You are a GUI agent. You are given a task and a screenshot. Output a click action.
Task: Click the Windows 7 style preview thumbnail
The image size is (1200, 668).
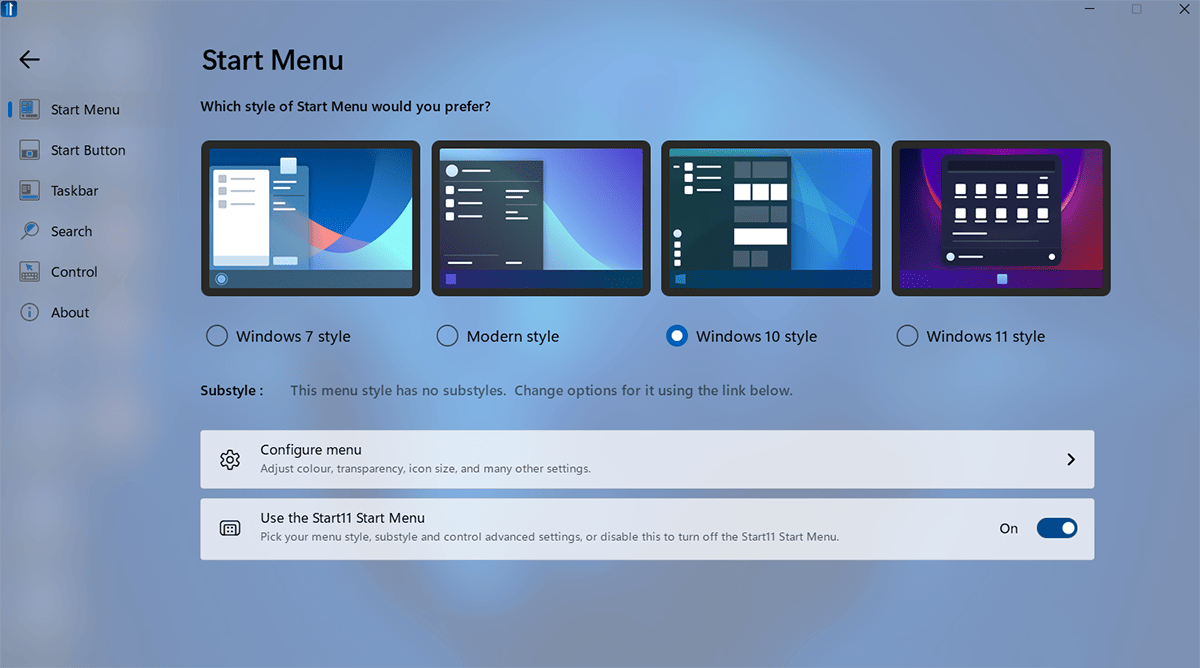point(310,218)
